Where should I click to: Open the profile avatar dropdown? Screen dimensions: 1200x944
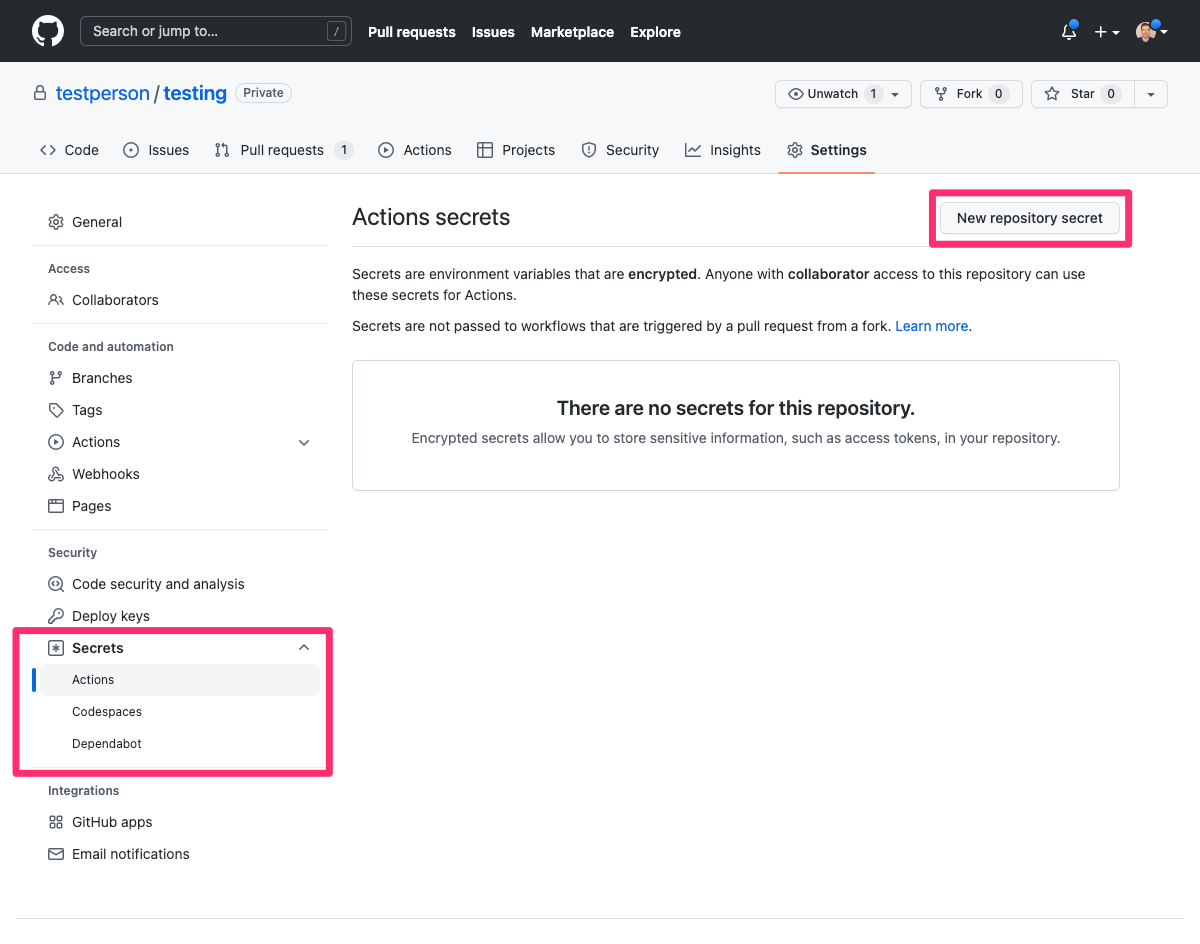coord(1148,31)
